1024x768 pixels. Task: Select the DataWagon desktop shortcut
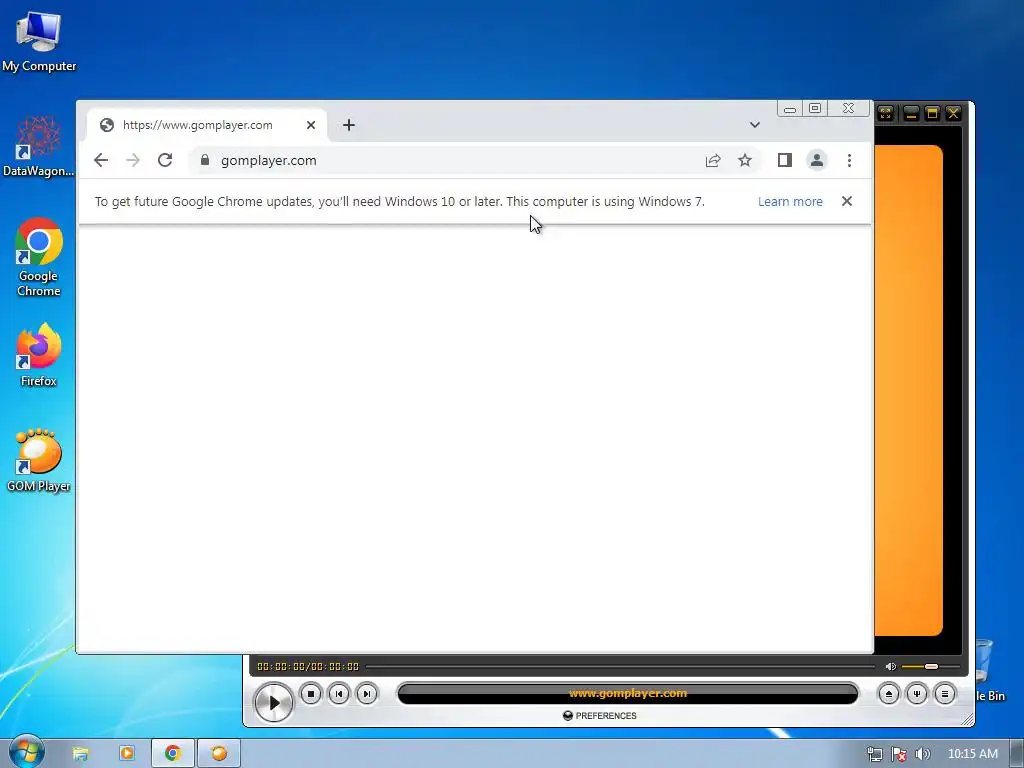click(39, 146)
